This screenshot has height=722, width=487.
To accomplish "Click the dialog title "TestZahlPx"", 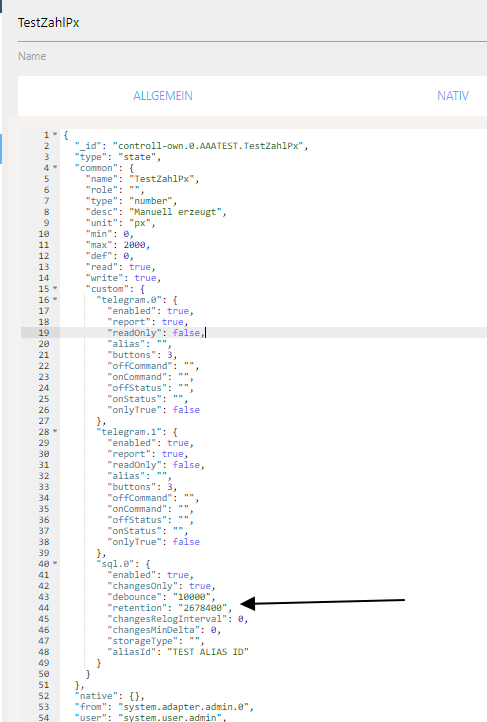I will pyautogui.click(x=48, y=23).
